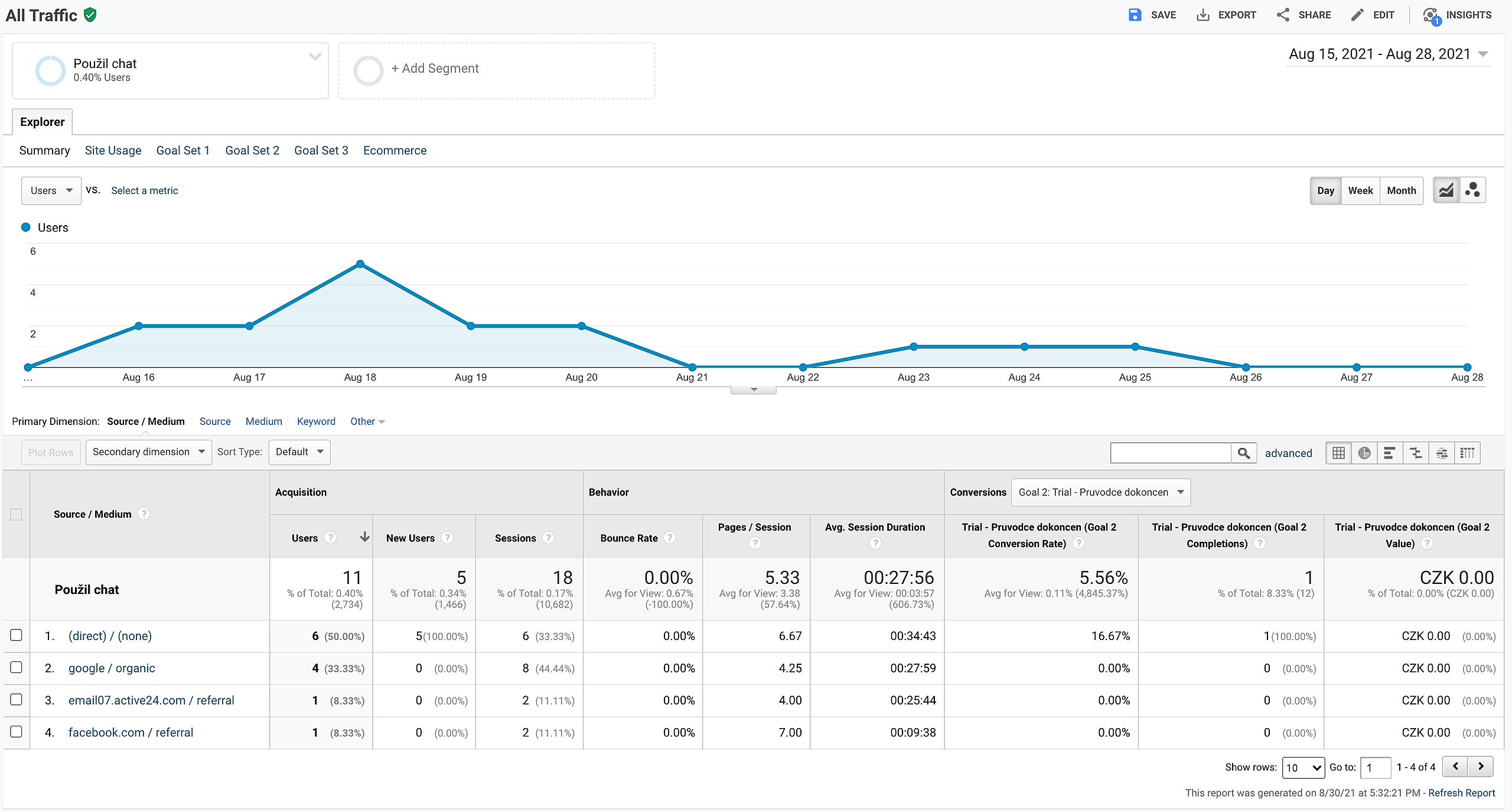Open the Ecommerce tab

(x=395, y=151)
